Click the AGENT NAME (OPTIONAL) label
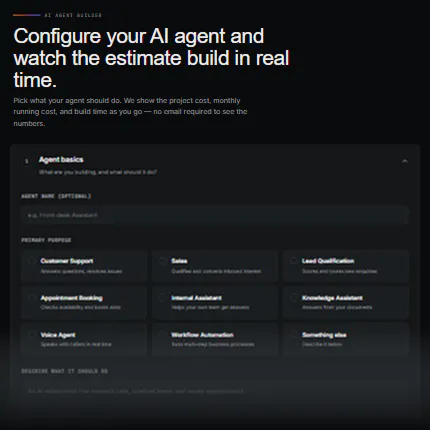This screenshot has height=430, width=430. tap(56, 196)
